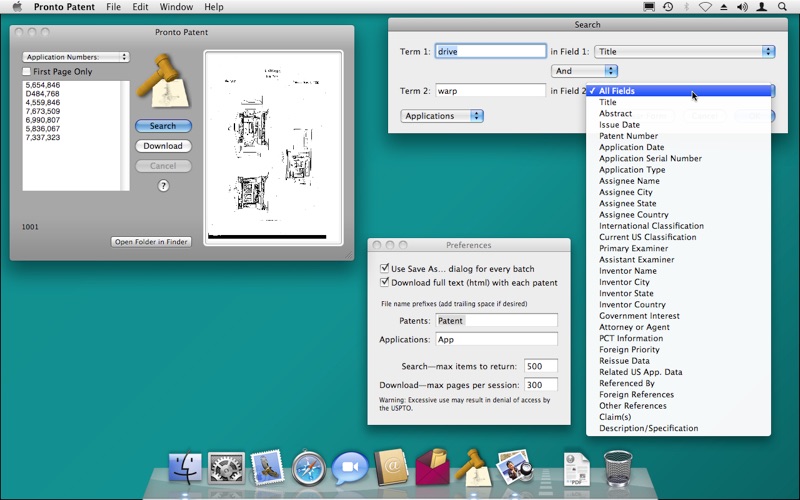This screenshot has width=800, height=500.
Task: Open Address Book icon in the Dock
Action: 391,467
